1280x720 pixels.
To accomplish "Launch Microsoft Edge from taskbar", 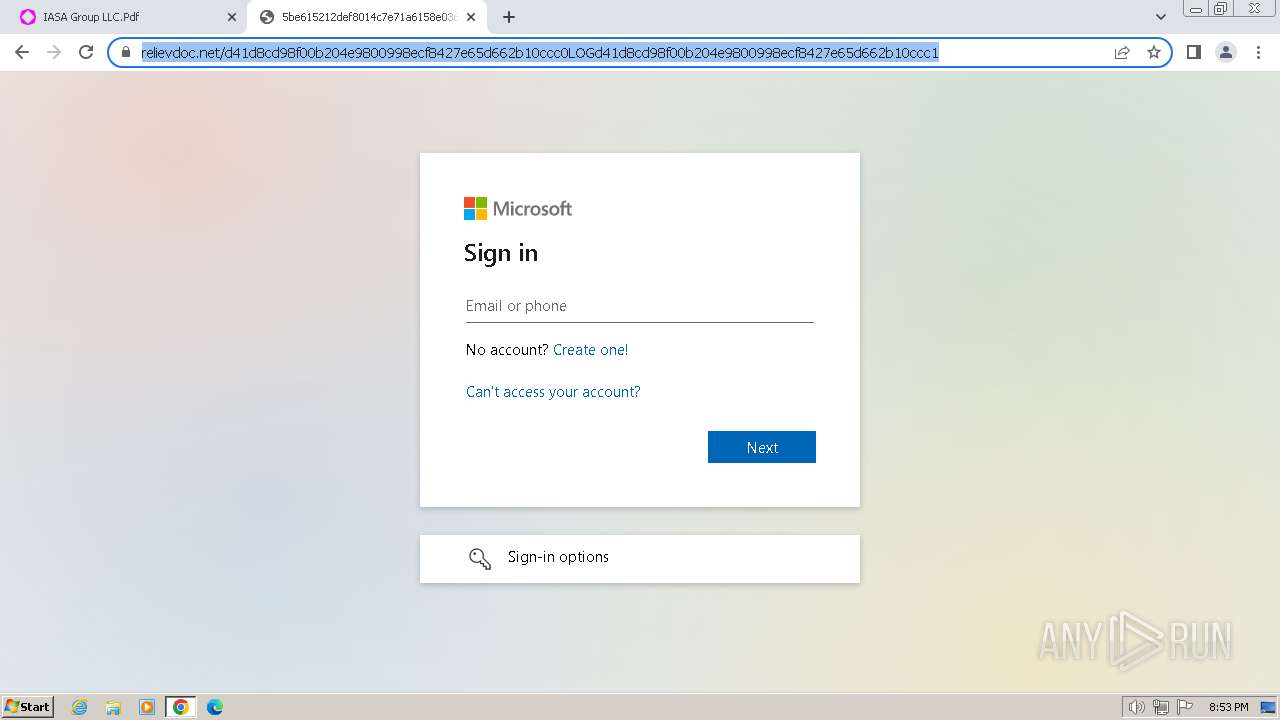I will [215, 707].
